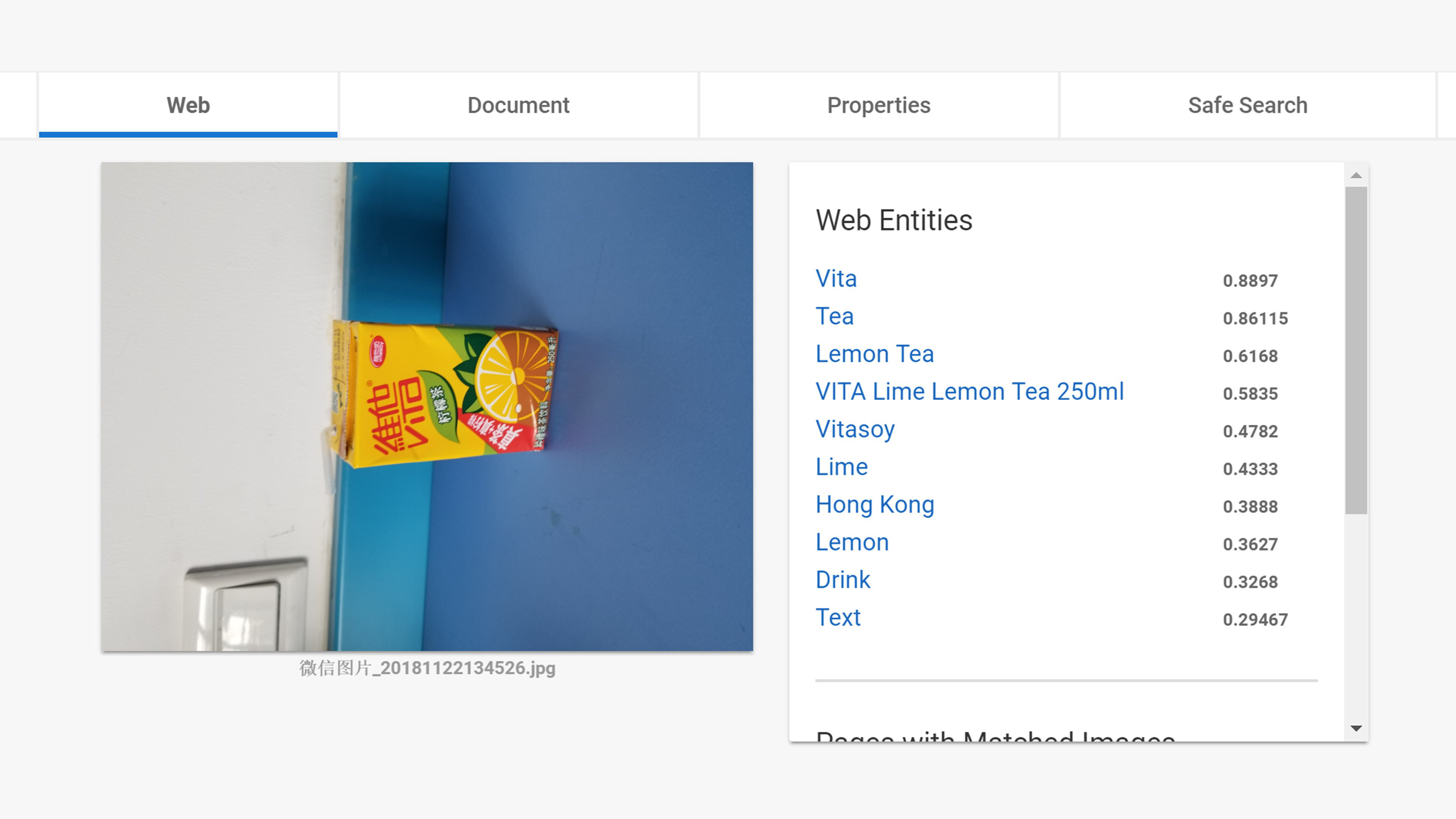Viewport: 1456px width, 819px height.
Task: Open VITA Lime Lemon Tea 250ml link
Action: click(970, 392)
